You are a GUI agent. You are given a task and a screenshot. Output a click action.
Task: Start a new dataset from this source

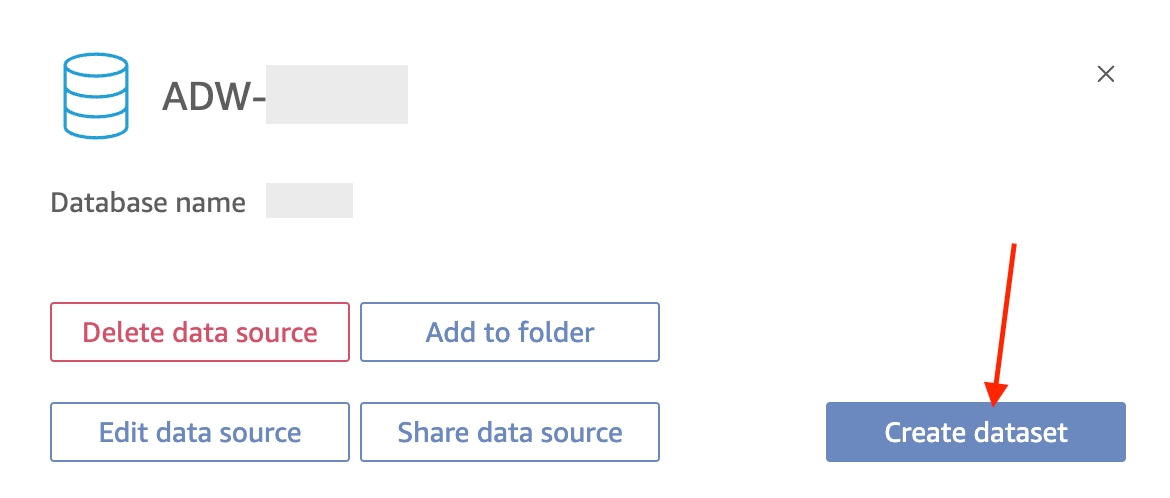tap(975, 432)
